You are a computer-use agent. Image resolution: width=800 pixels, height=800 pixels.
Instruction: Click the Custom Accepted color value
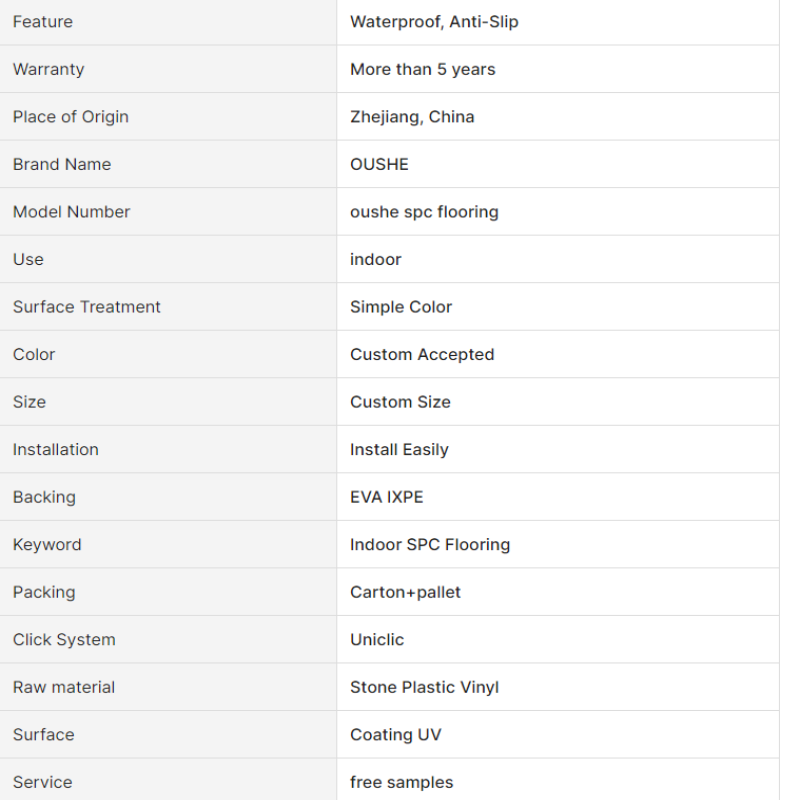tap(422, 354)
